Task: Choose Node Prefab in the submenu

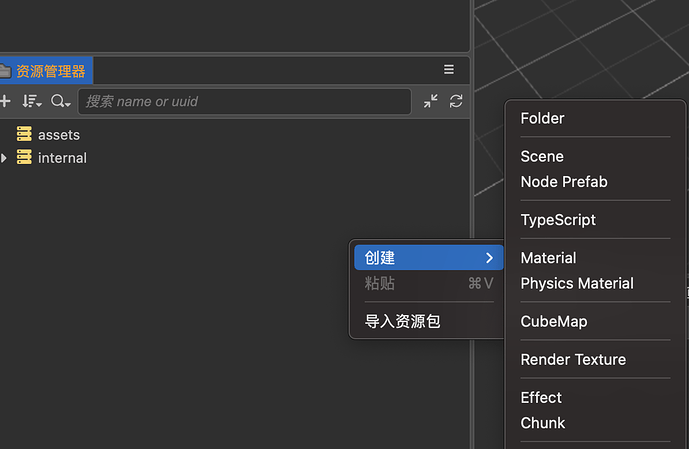Action: (564, 182)
